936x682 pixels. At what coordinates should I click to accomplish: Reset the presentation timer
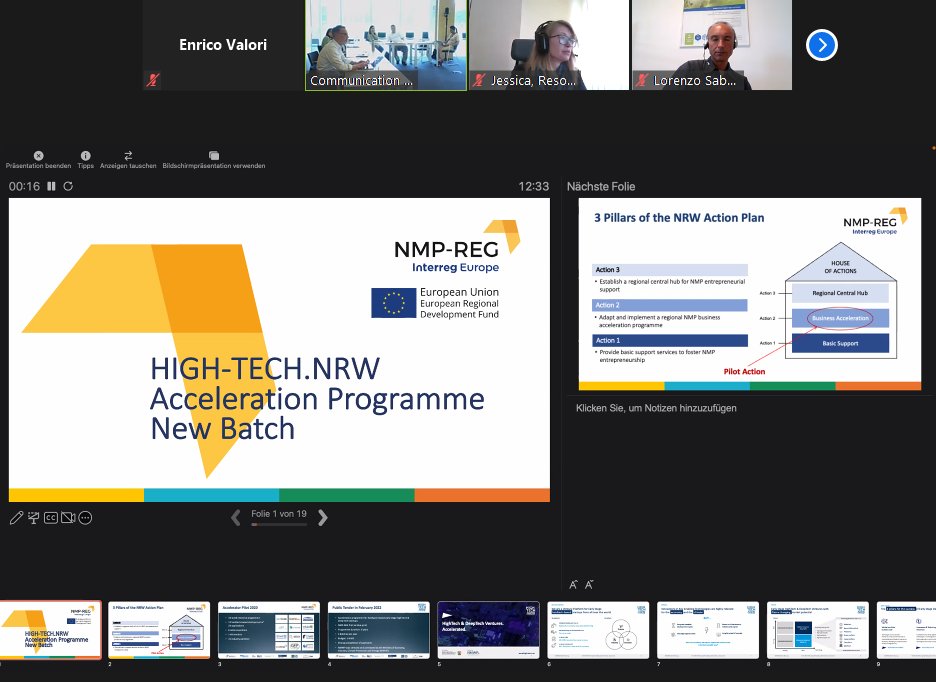68,186
